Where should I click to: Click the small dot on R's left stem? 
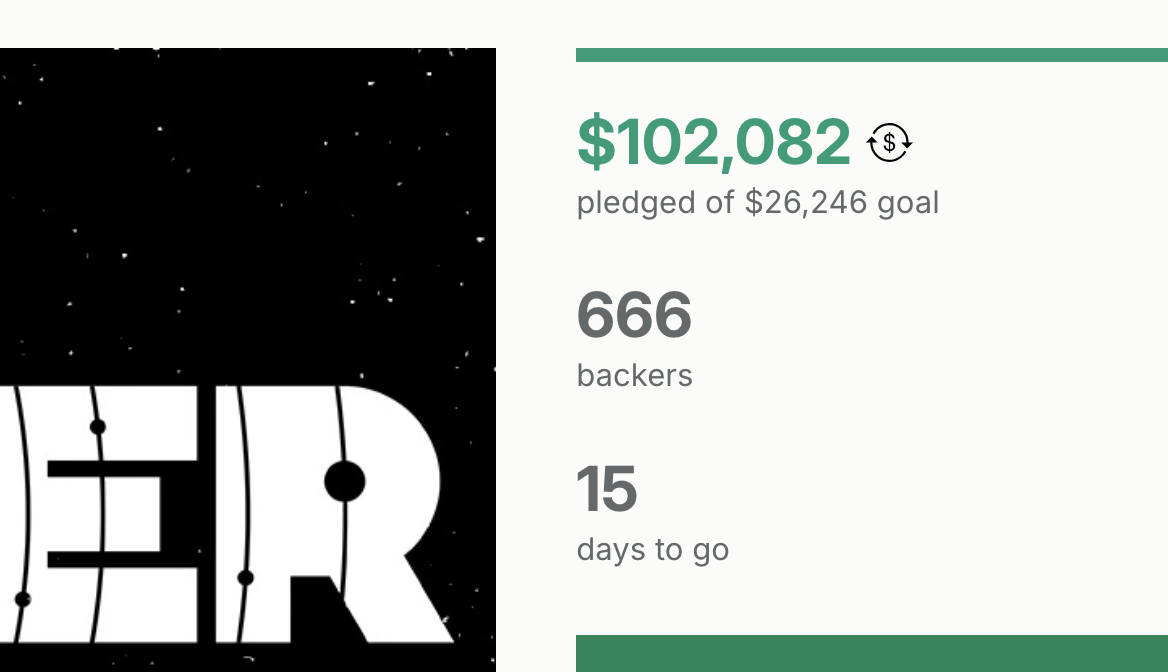245,578
